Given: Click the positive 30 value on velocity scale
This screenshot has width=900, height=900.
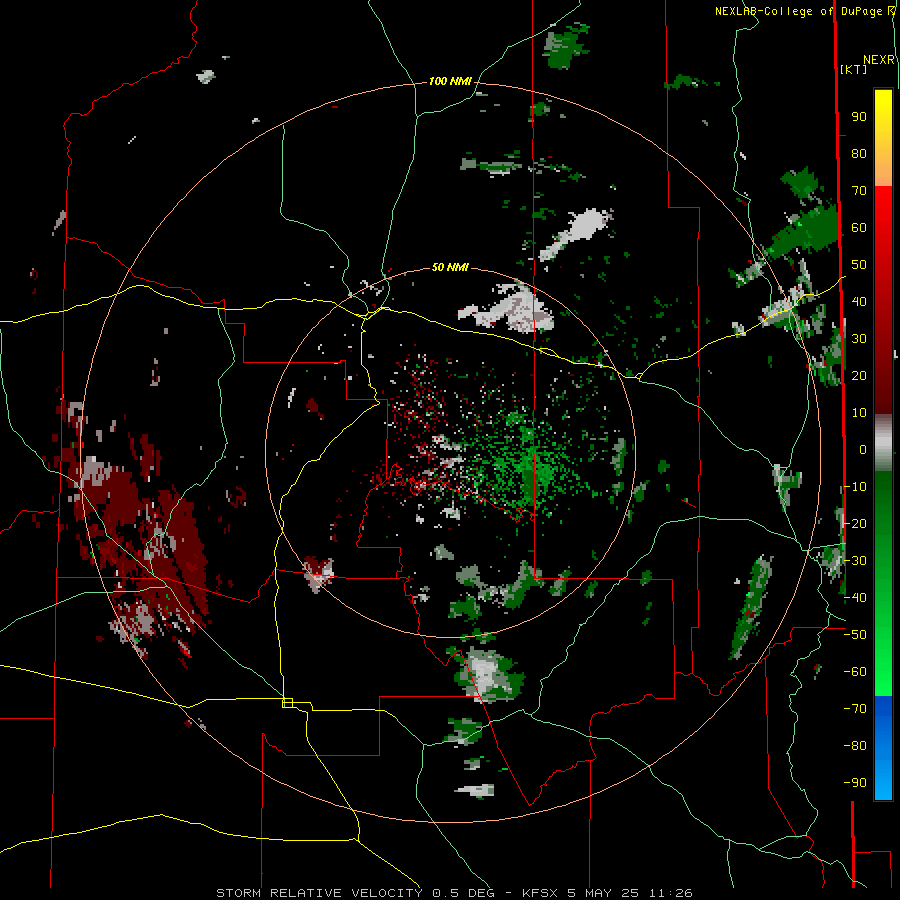Looking at the screenshot, I should coord(859,339).
